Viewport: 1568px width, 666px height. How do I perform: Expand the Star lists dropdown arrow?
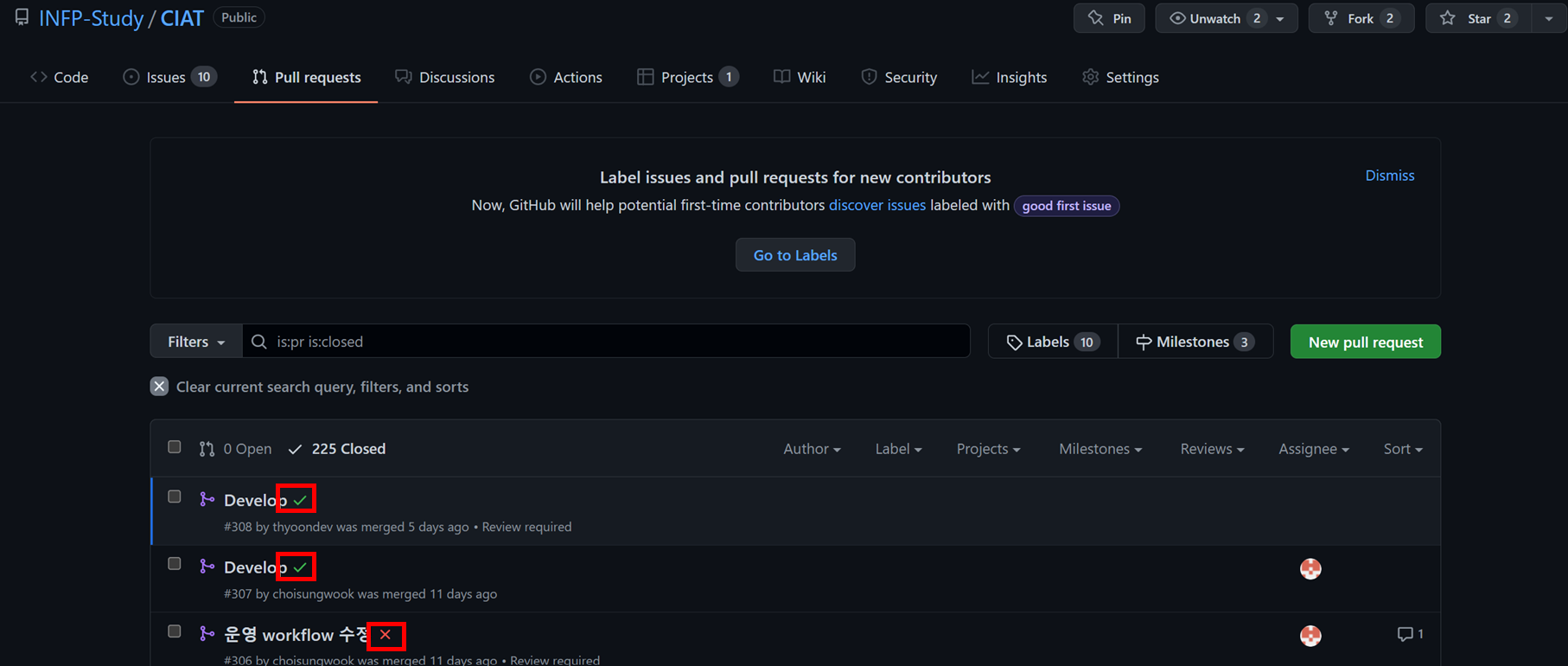1549,18
